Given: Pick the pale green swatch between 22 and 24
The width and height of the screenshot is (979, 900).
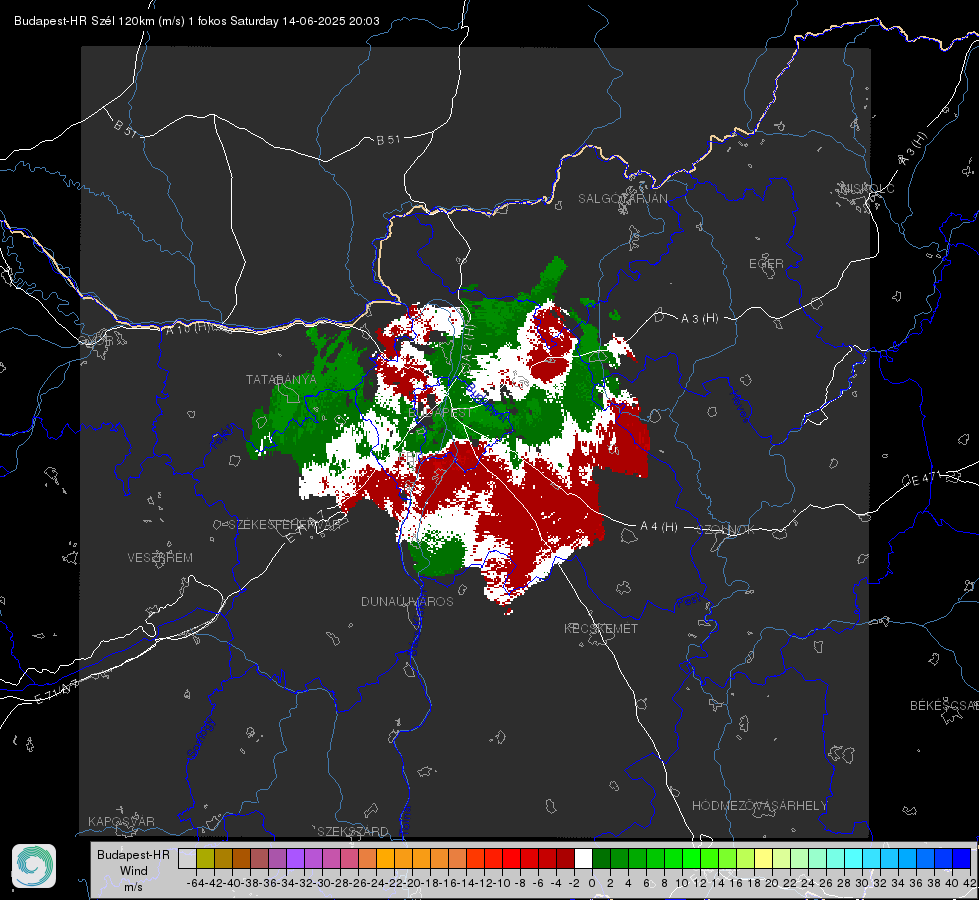Looking at the screenshot, I should coord(799,858).
